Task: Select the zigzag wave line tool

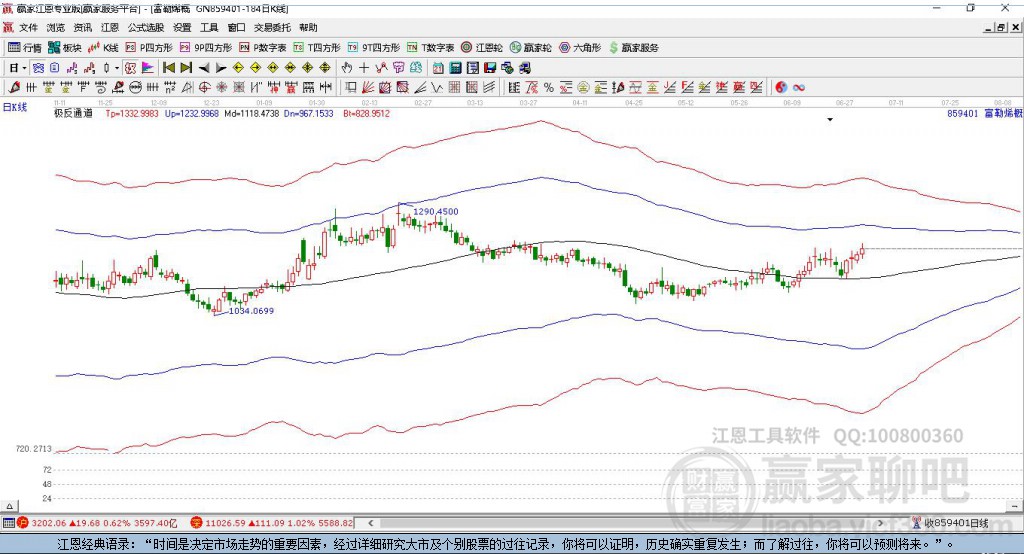Action: [437, 88]
